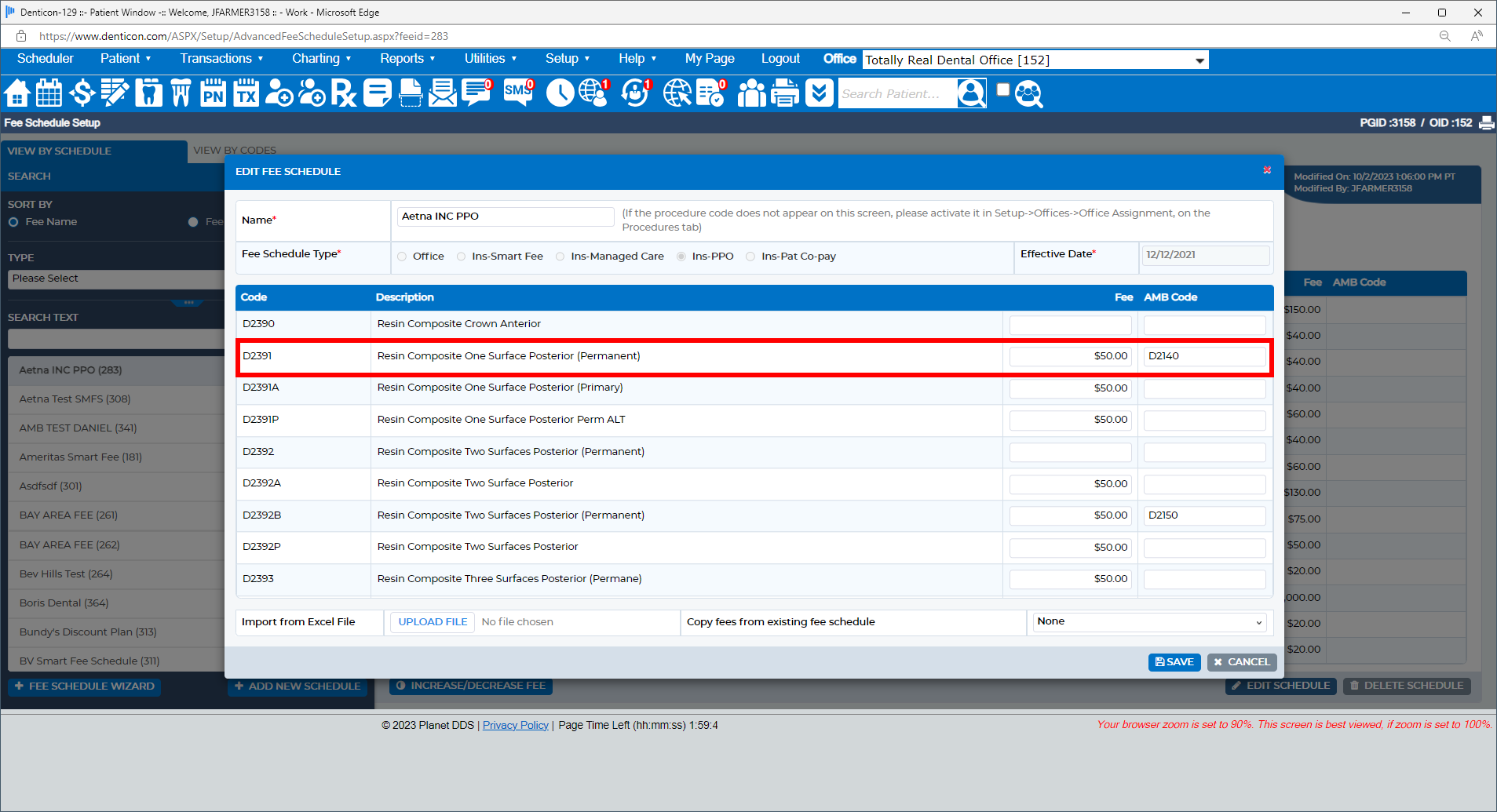Close the Edit Fee Schedule dialog

tap(1267, 170)
